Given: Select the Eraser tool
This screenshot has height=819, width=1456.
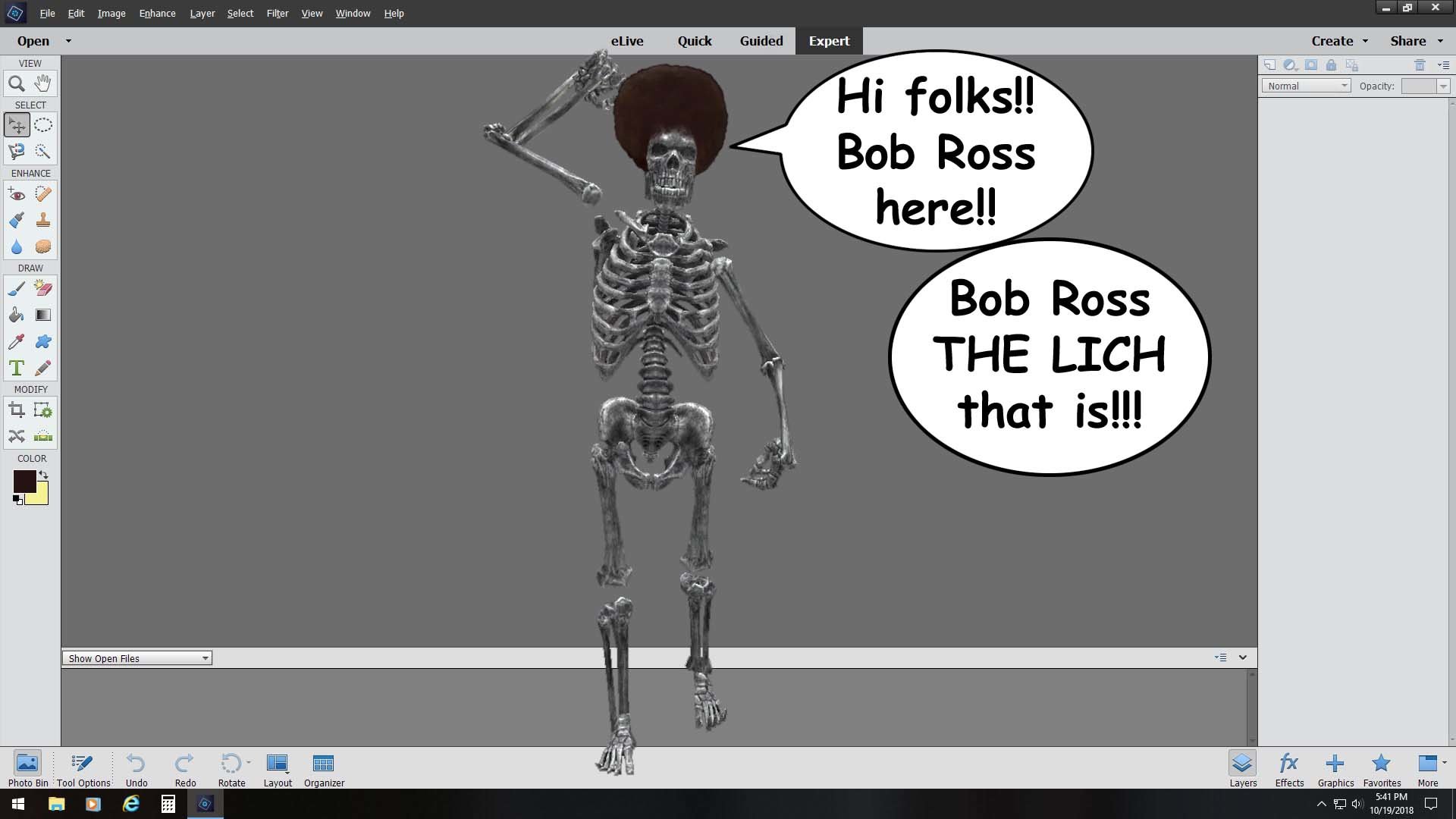Looking at the screenshot, I should click(x=43, y=289).
